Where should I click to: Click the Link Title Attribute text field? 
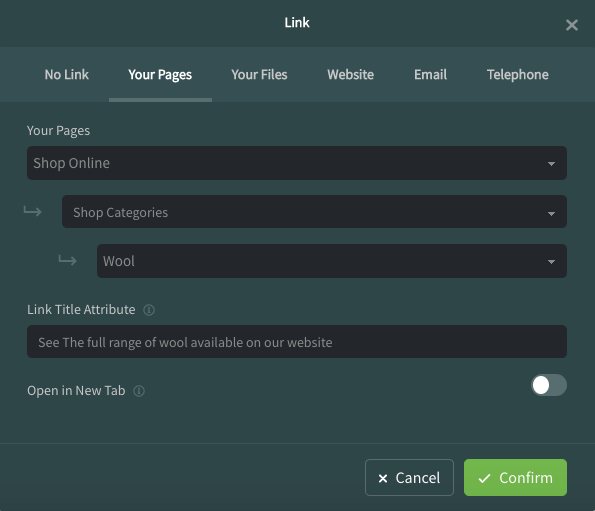coord(297,341)
